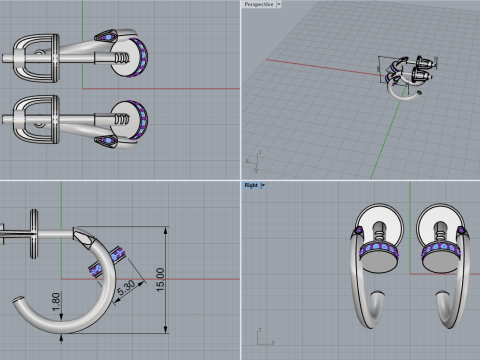The height and width of the screenshot is (360, 480).
Task: Click the Right viewport title label
Action: pos(251,185)
